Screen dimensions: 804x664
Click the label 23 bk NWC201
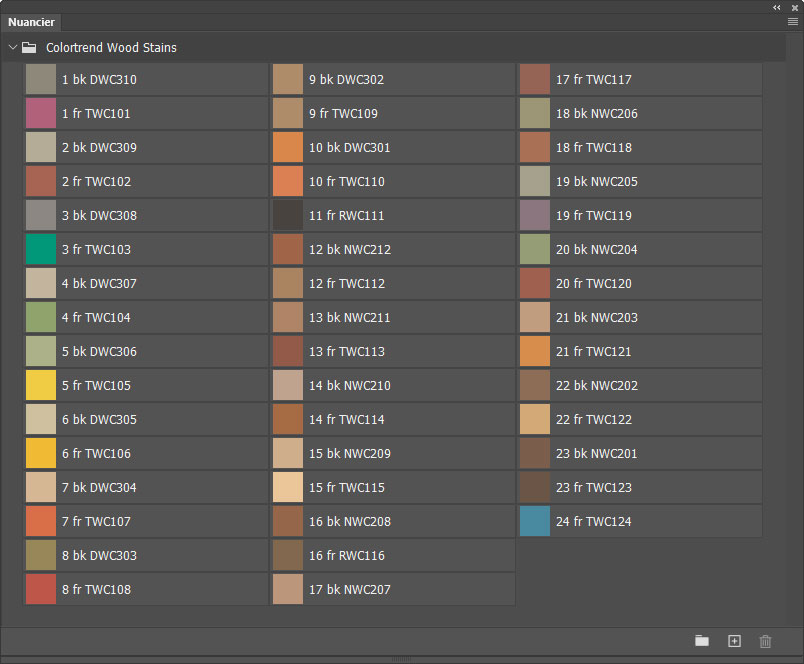(x=597, y=453)
